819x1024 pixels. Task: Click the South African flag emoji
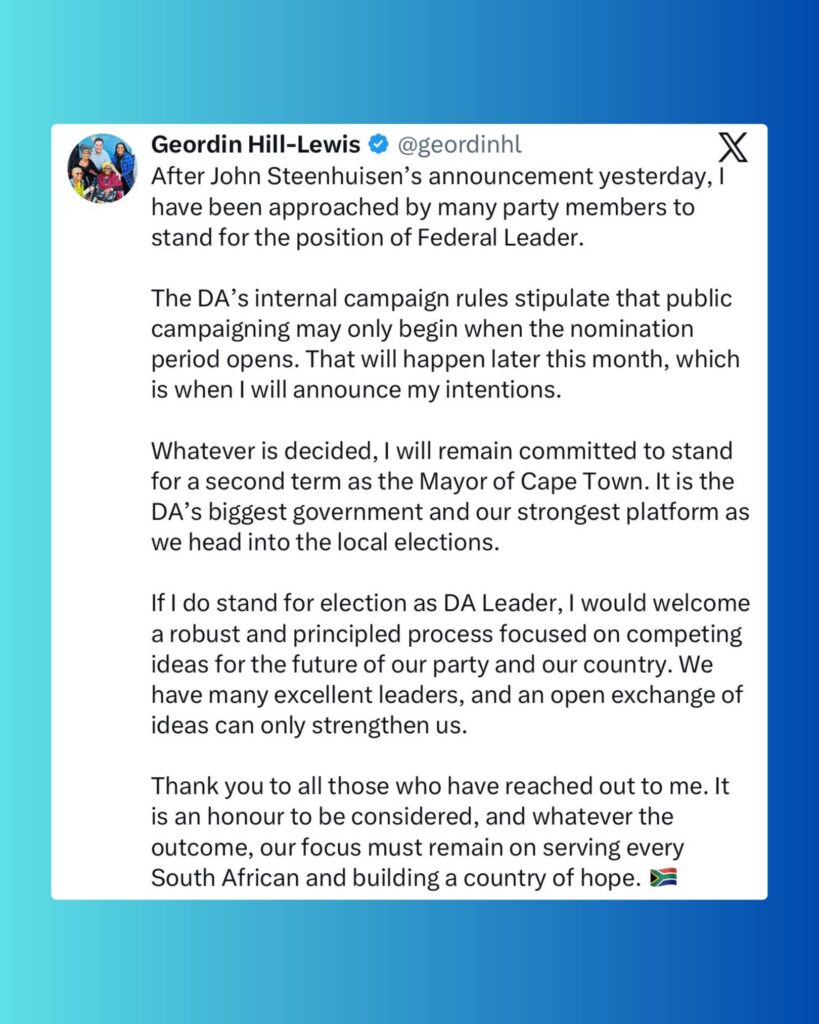click(x=663, y=879)
